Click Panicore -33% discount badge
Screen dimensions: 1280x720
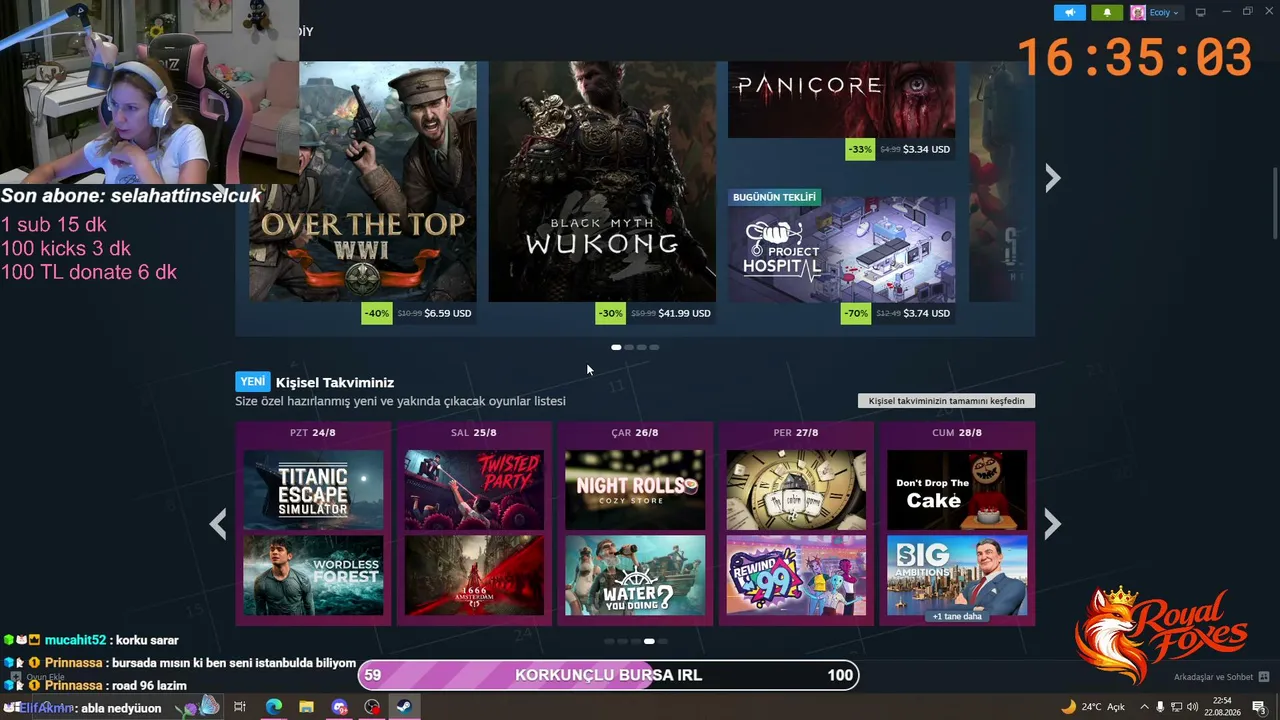tap(860, 149)
